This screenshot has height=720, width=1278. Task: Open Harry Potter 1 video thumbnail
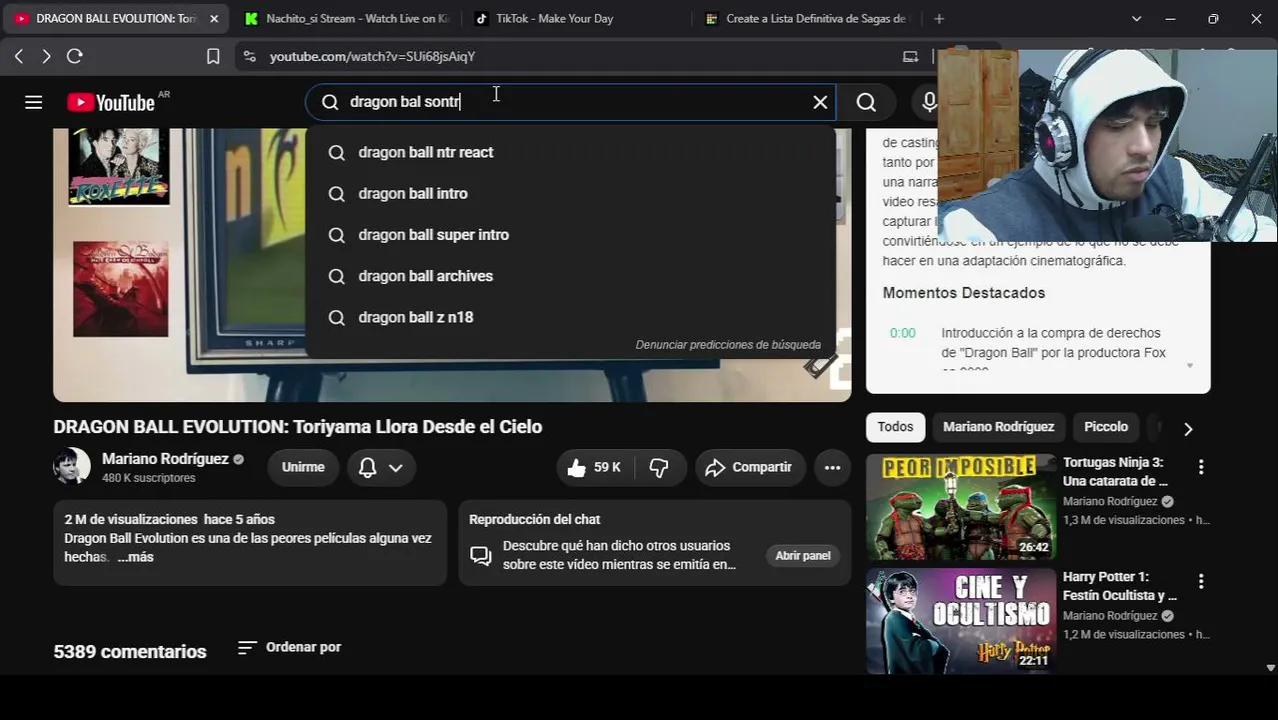click(x=960, y=621)
